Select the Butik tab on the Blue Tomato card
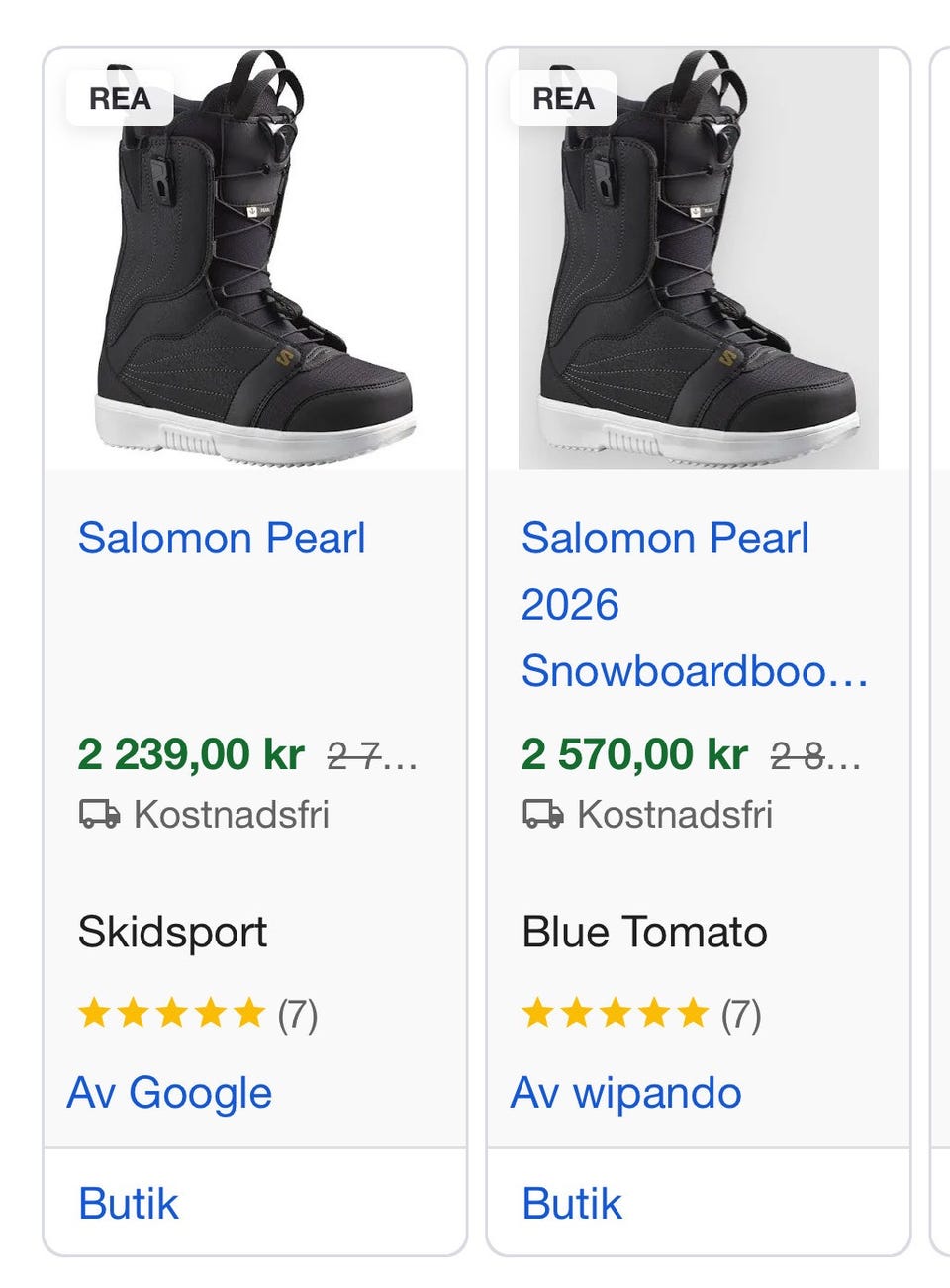The image size is (950, 1288). click(572, 1204)
